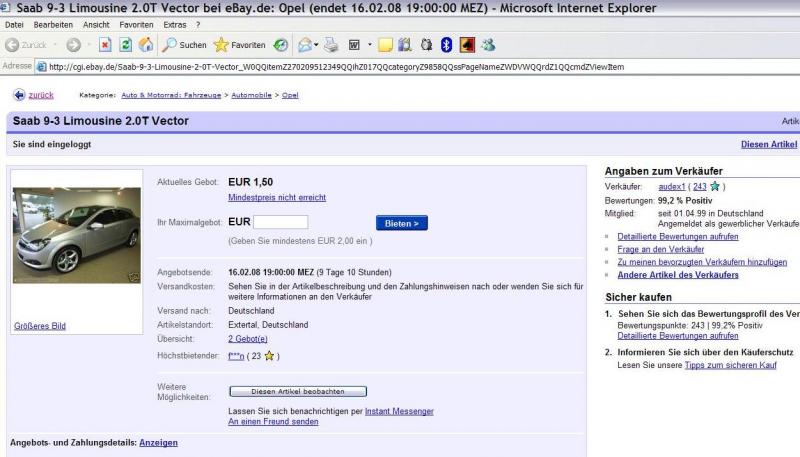Click the Diesen Artikel link at right
This screenshot has width=800, height=457.
point(769,144)
